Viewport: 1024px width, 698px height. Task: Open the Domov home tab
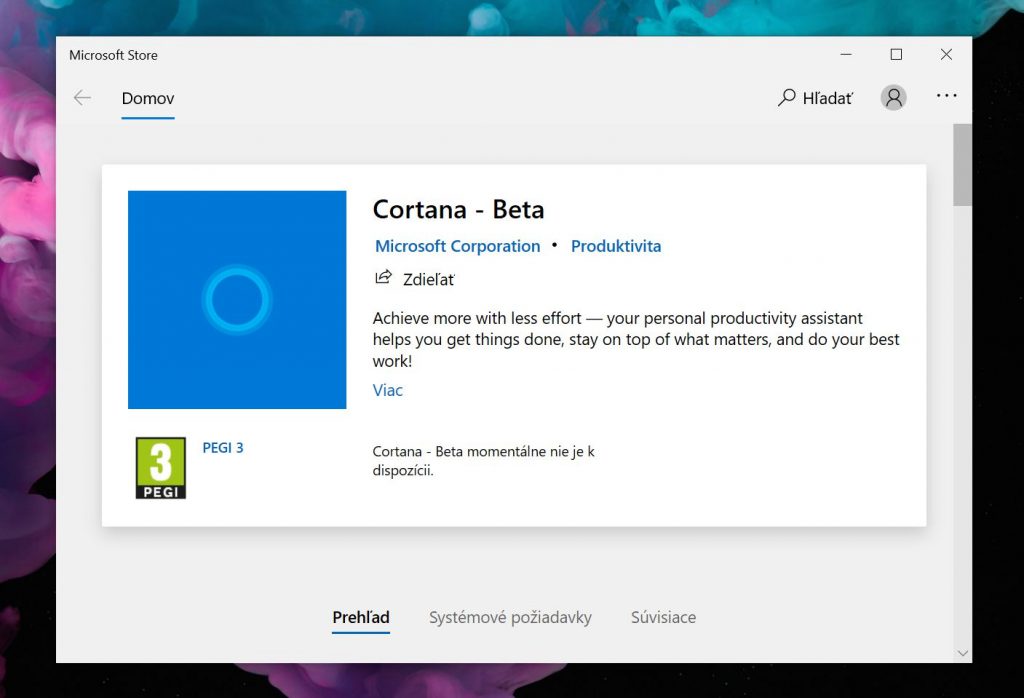148,99
